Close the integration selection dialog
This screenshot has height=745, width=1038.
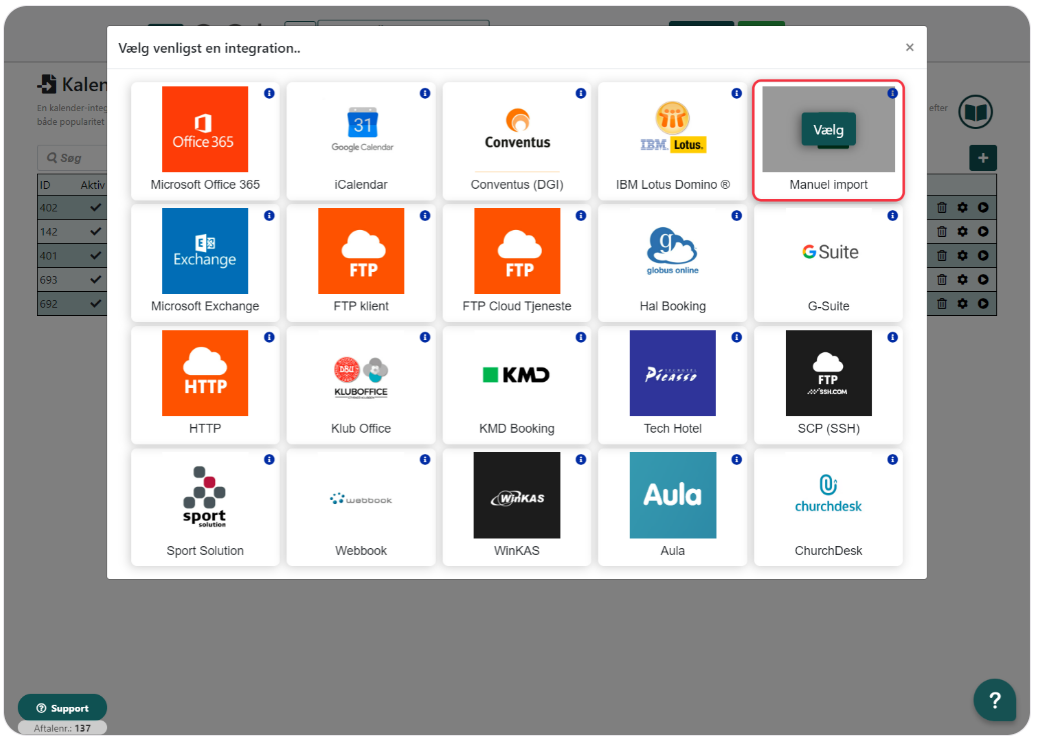coord(910,47)
